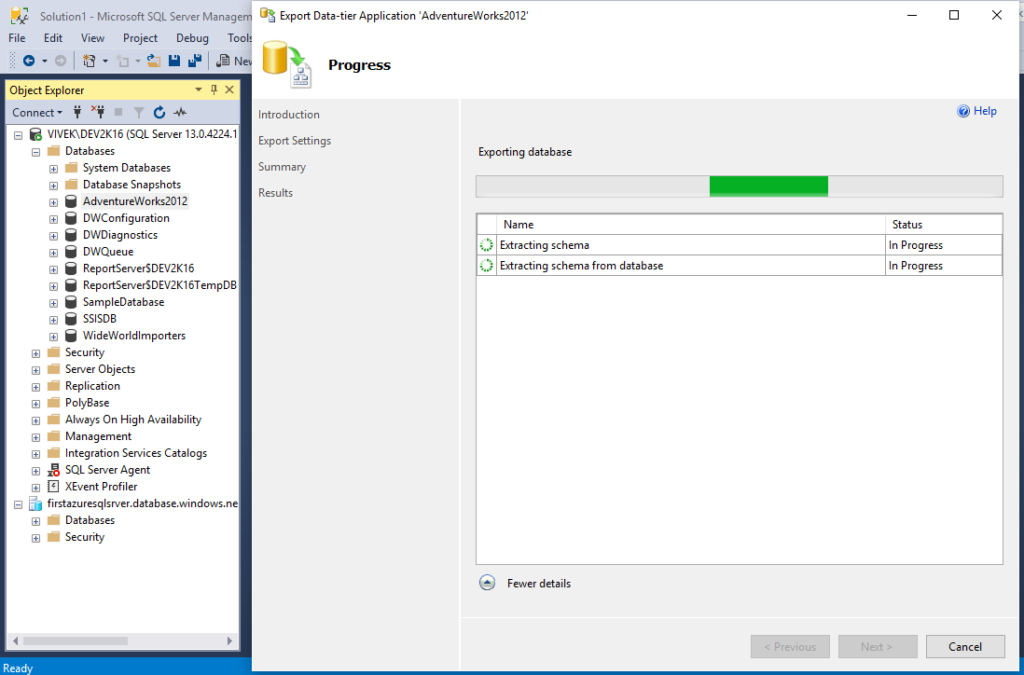The height and width of the screenshot is (675, 1024).
Task: Expand the SQL Server Agent node
Action: click(36, 469)
